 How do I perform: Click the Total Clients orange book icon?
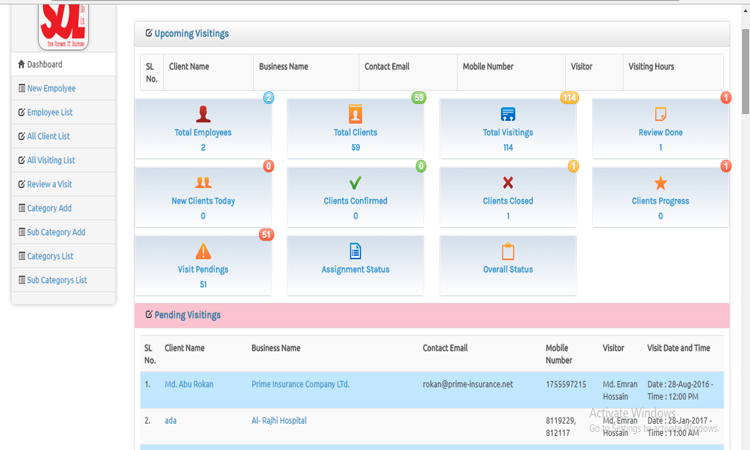click(x=355, y=114)
